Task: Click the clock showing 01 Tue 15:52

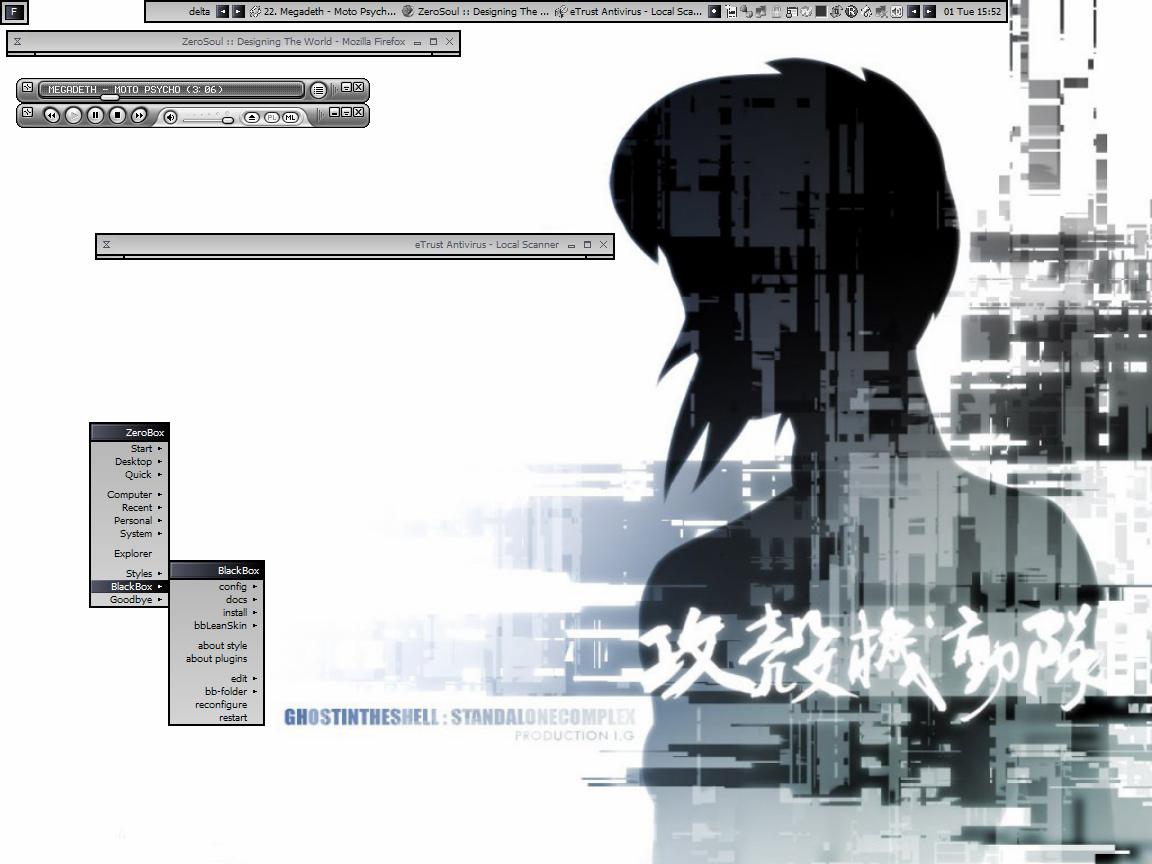Action: [x=972, y=12]
